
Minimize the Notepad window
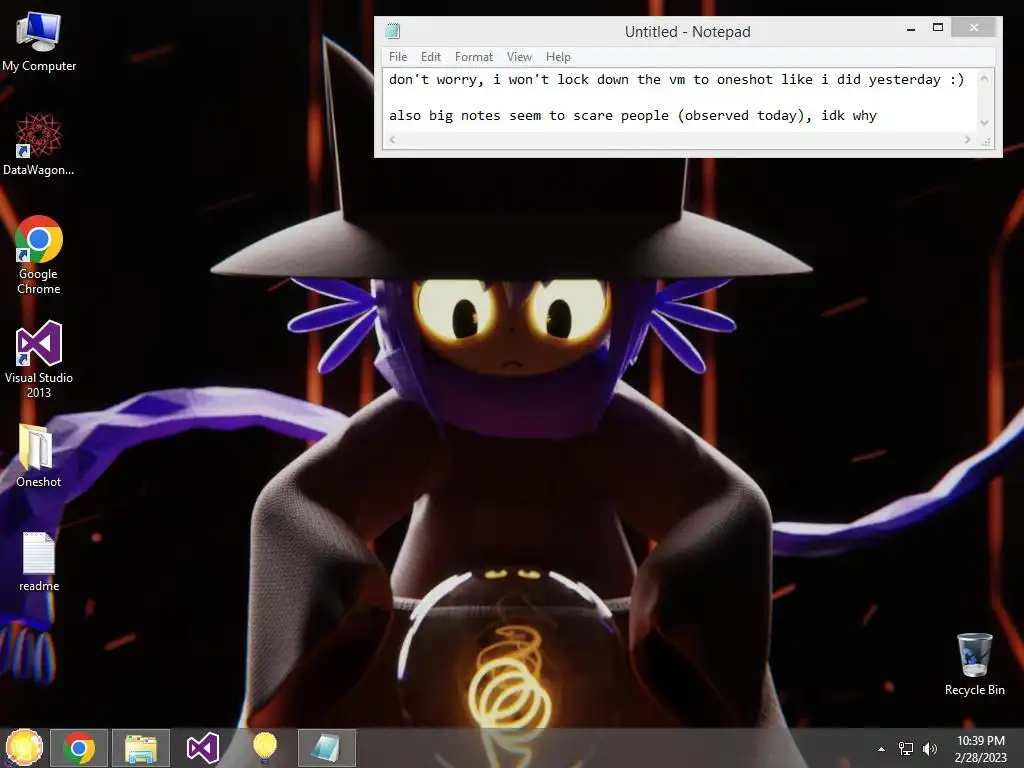pyautogui.click(x=911, y=28)
